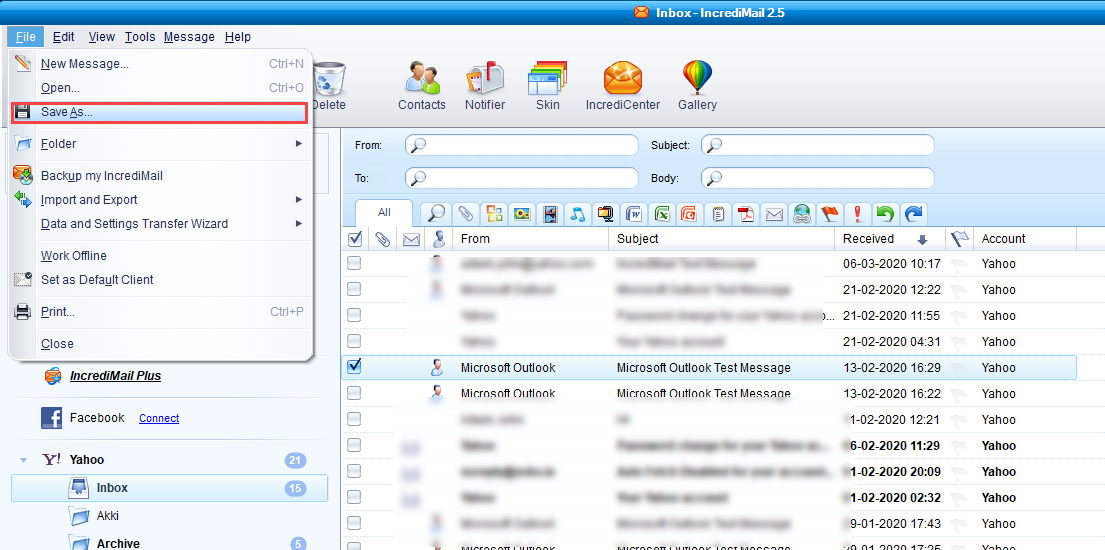Filter by music attachments icon
Viewport: 1105px width, 550px height.
[x=577, y=214]
